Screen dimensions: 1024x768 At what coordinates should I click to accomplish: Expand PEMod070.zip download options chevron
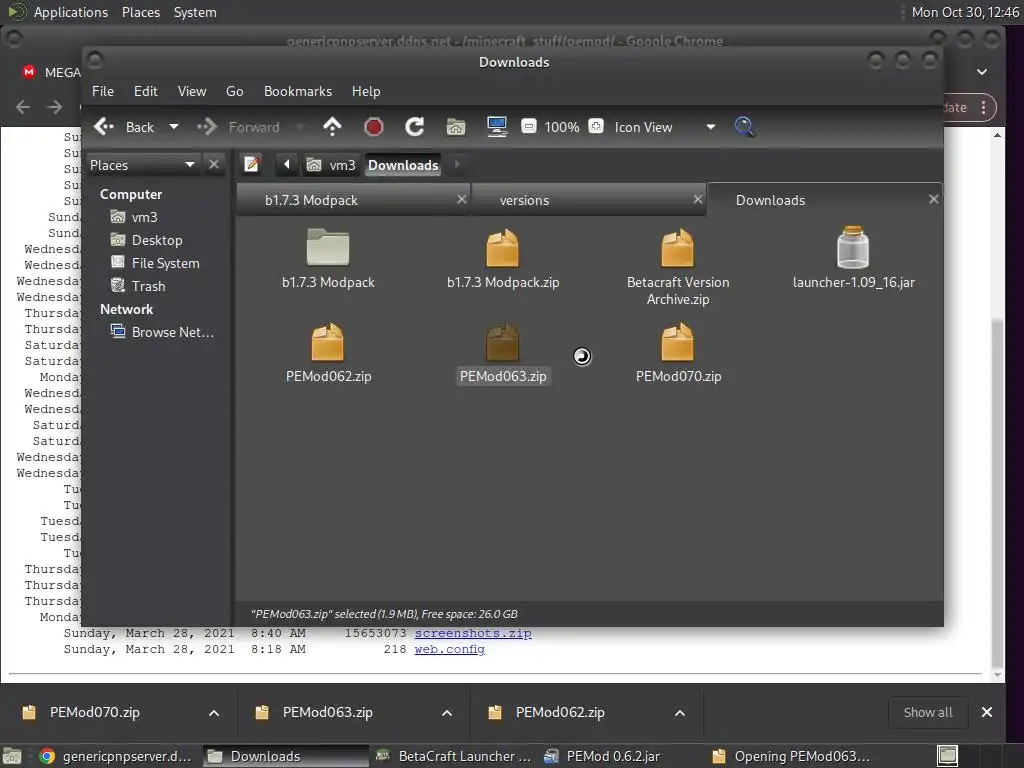pyautogui.click(x=214, y=712)
